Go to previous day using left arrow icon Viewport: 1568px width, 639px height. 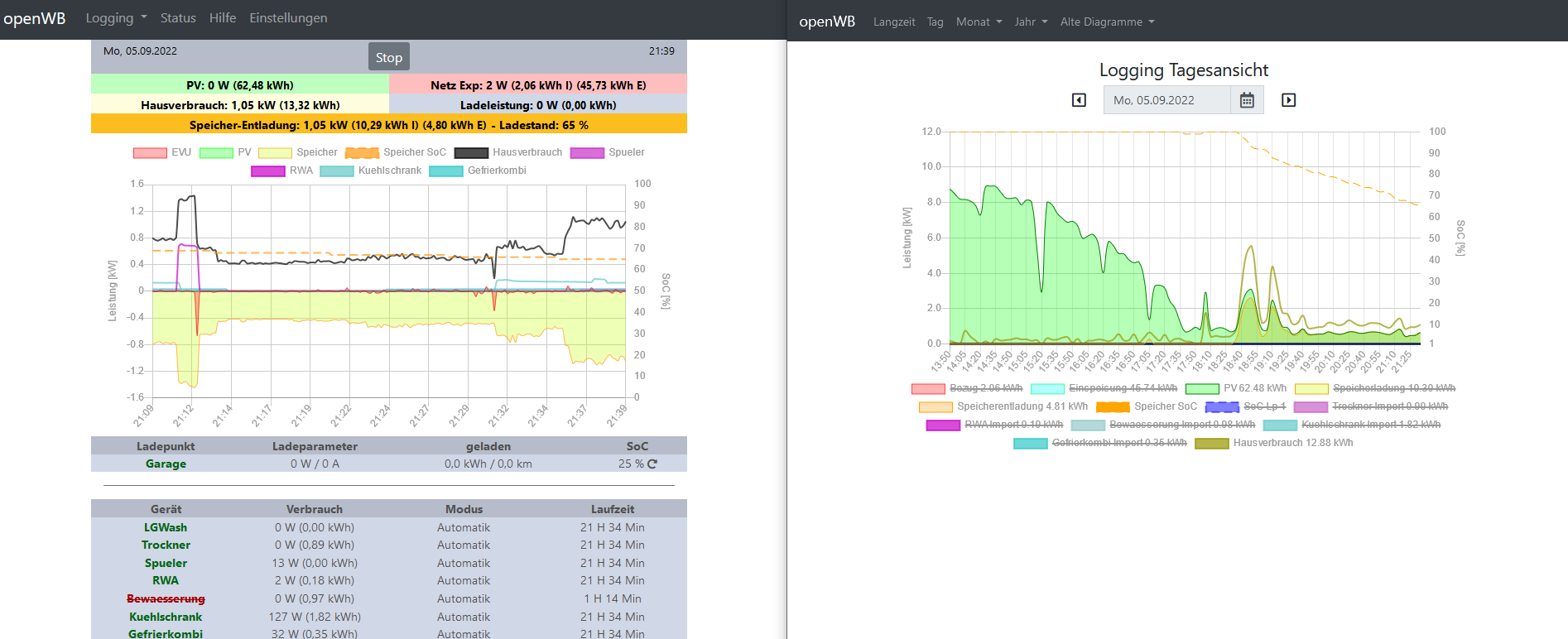pyautogui.click(x=1079, y=100)
